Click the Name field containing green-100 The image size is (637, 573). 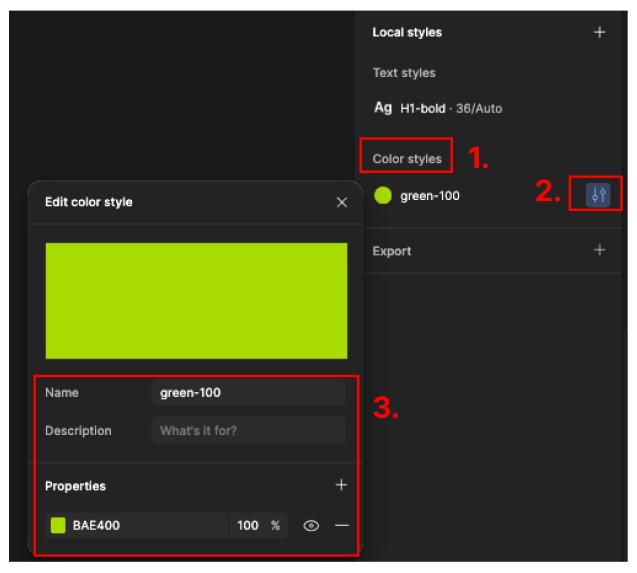coord(249,393)
